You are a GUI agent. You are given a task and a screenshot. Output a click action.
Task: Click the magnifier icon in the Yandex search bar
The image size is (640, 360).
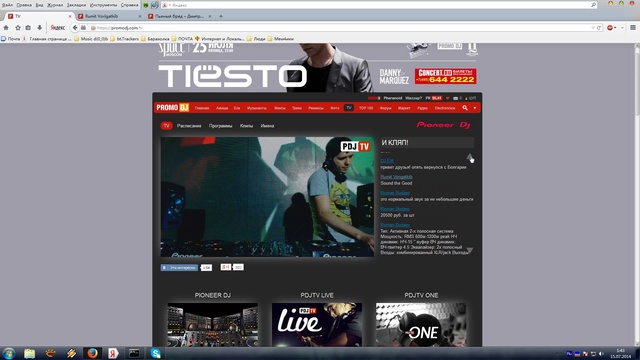point(593,5)
